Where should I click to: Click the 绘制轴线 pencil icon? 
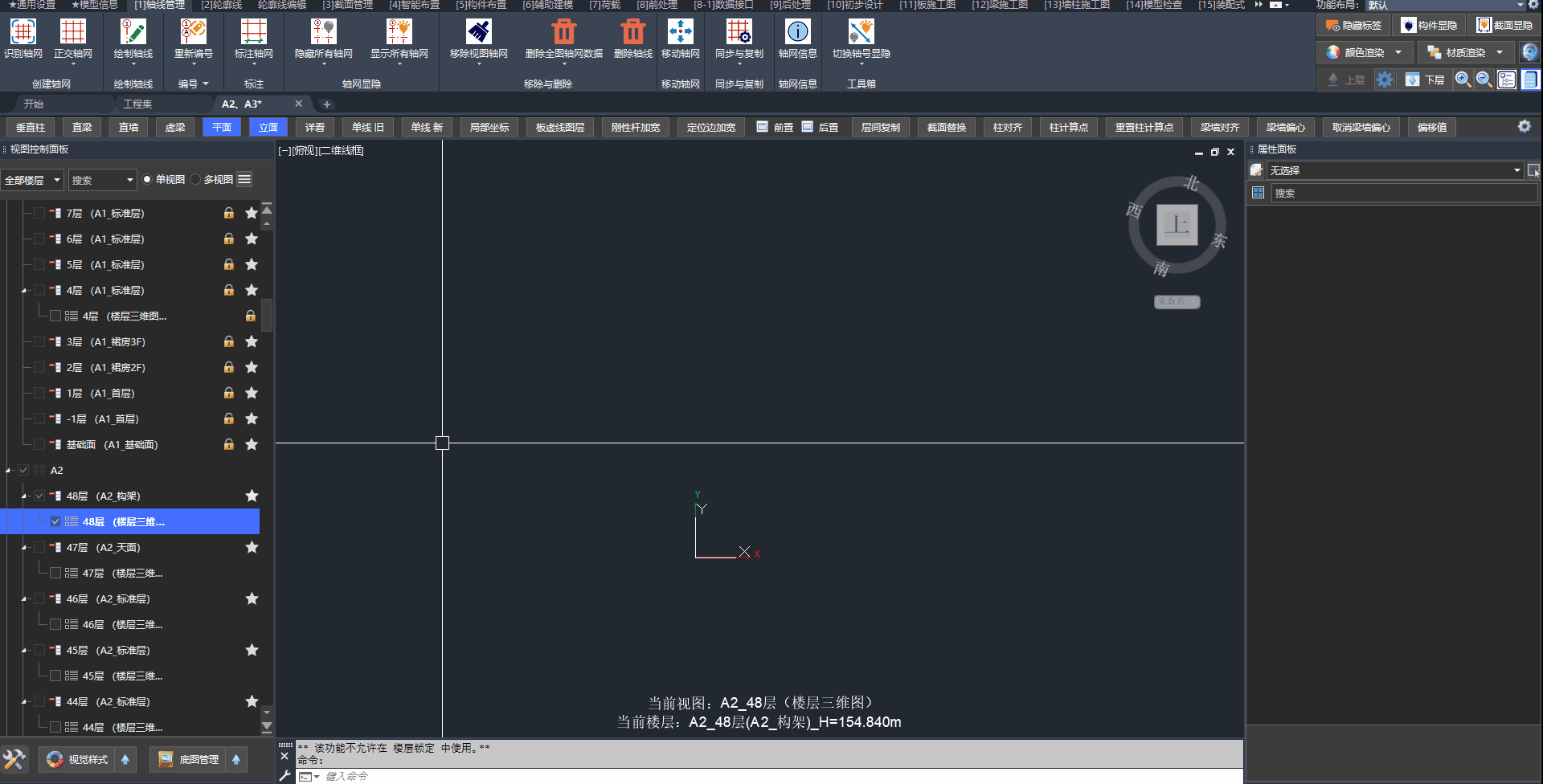(x=133, y=32)
